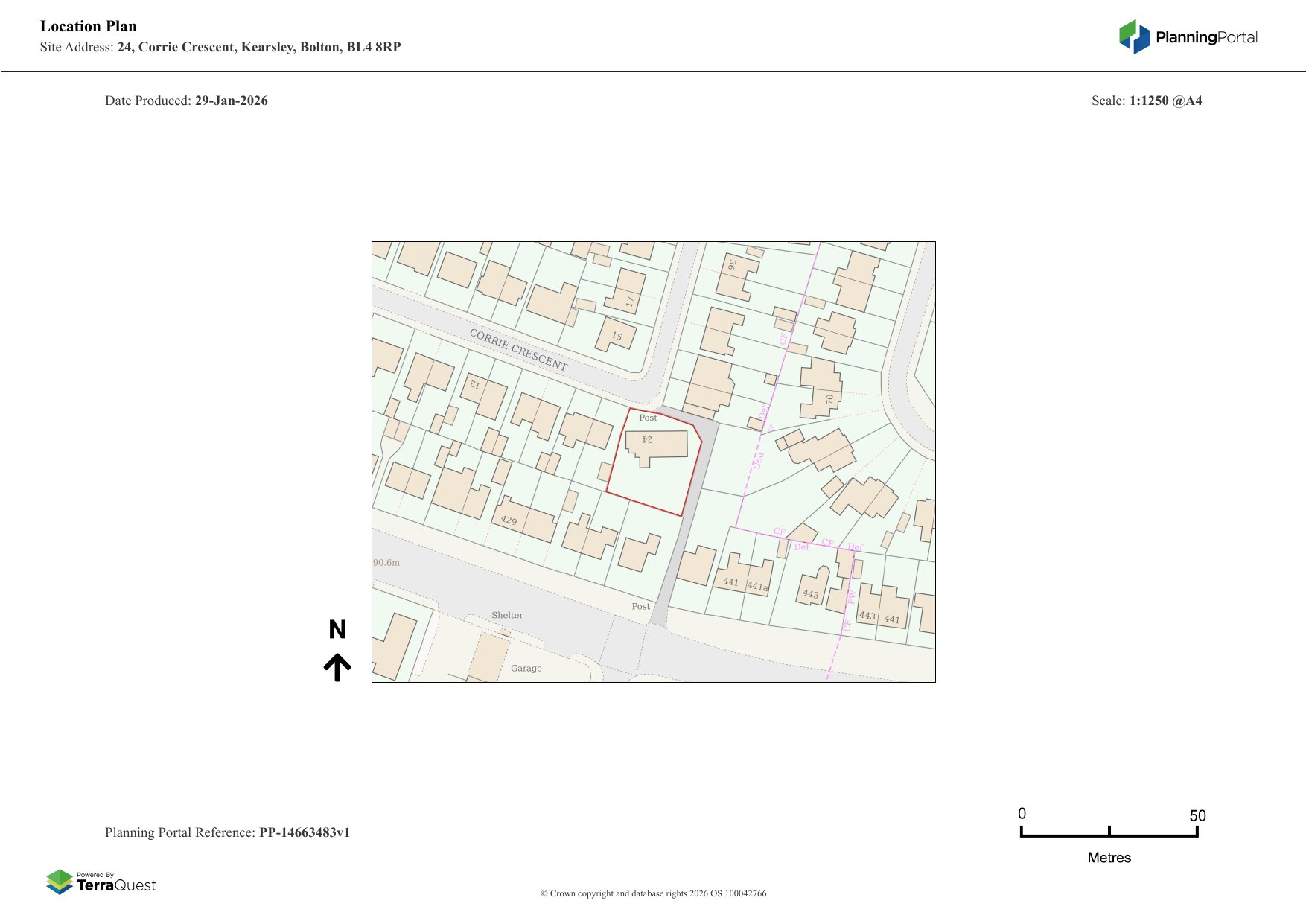Select house number 441a on map

[756, 586]
